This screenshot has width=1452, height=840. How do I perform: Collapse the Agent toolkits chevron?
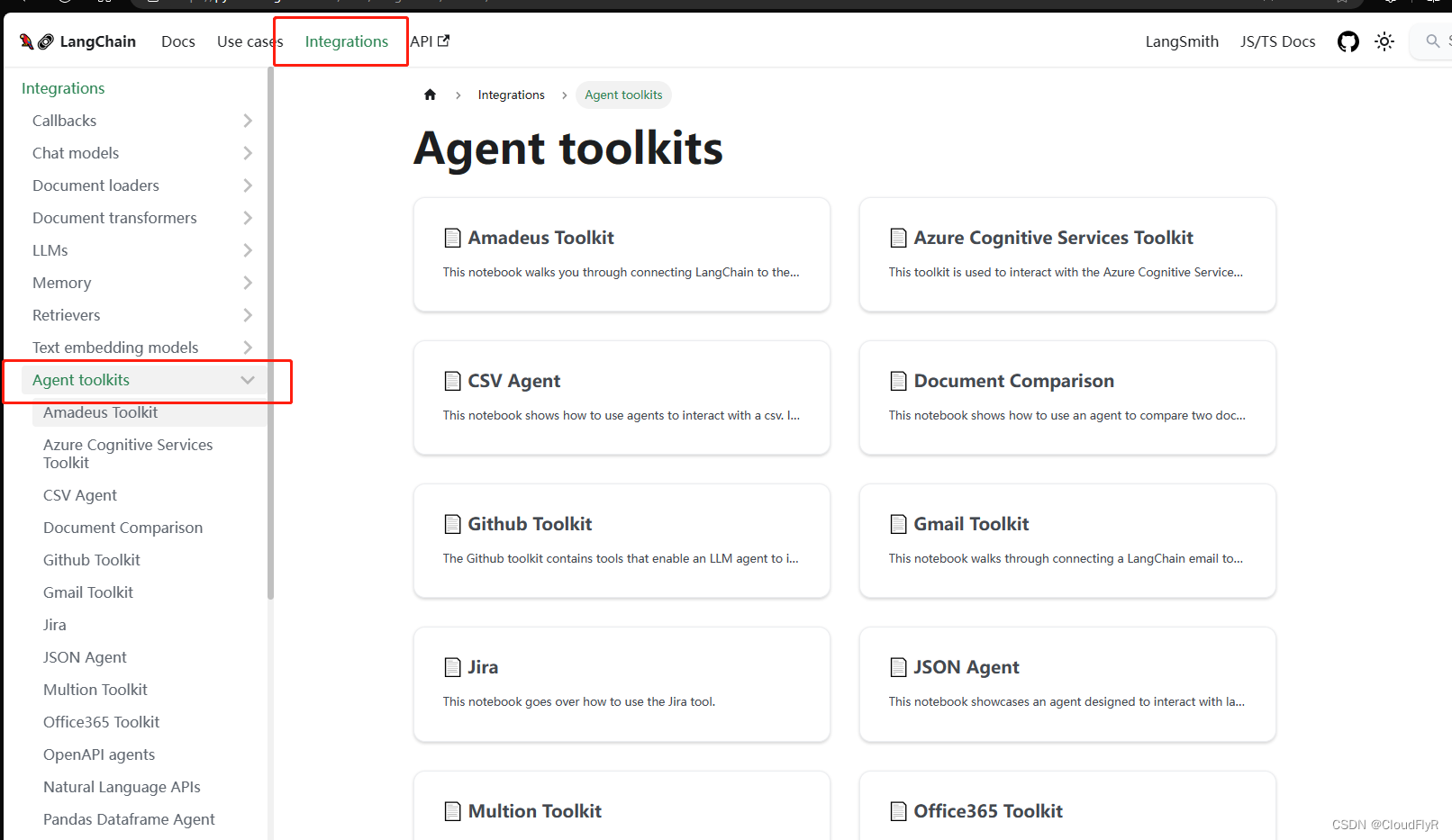coord(248,380)
